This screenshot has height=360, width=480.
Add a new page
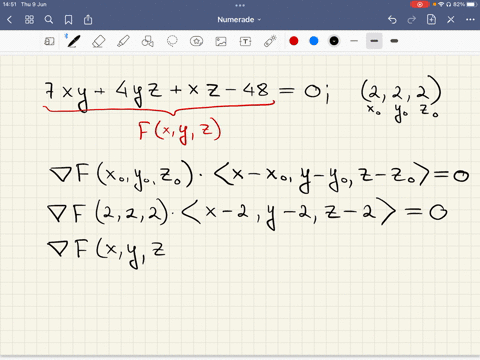click(431, 20)
